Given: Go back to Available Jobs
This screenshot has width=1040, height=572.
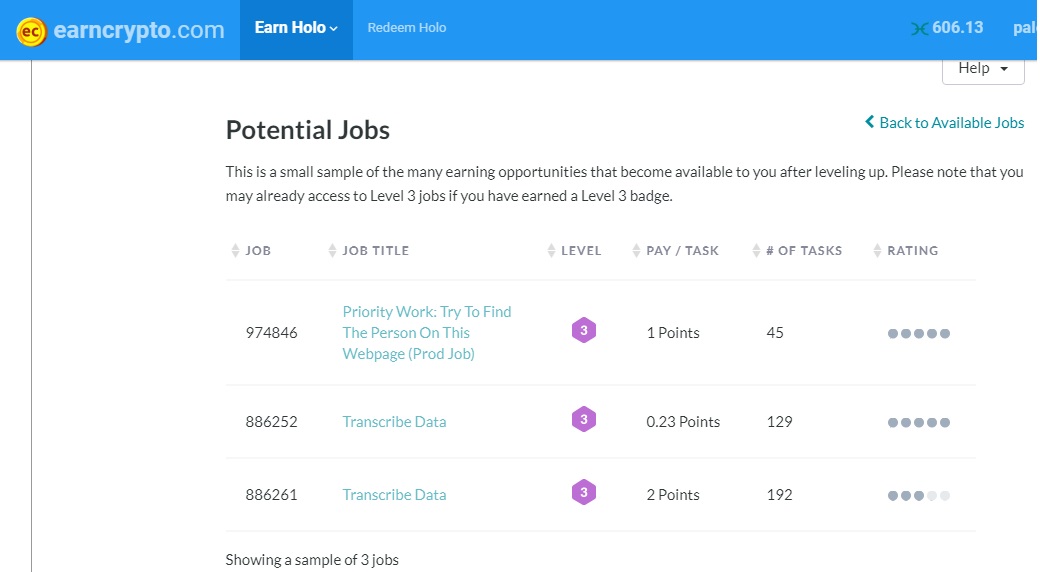Looking at the screenshot, I should [945, 122].
